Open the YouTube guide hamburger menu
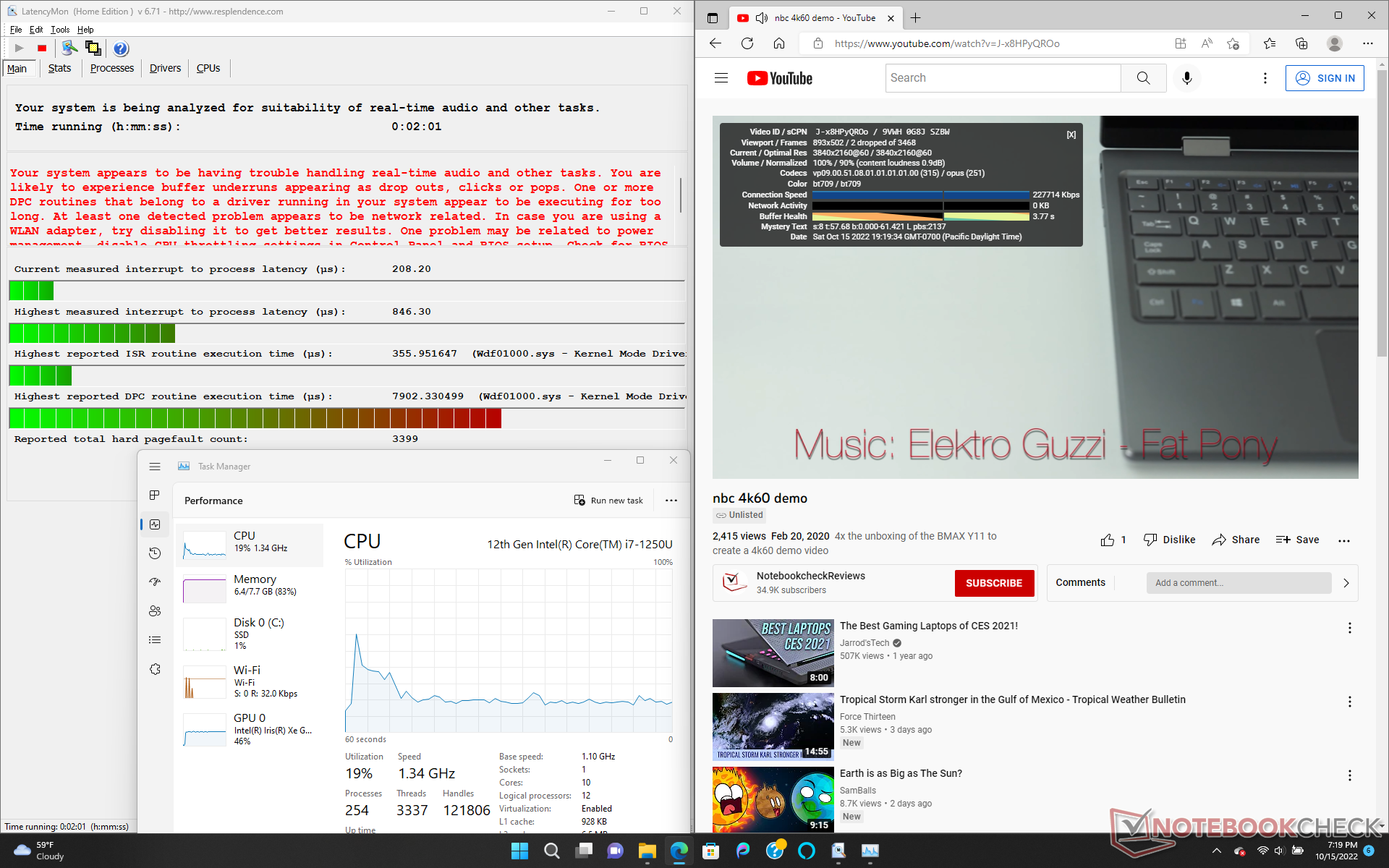1389x868 pixels. click(x=721, y=78)
